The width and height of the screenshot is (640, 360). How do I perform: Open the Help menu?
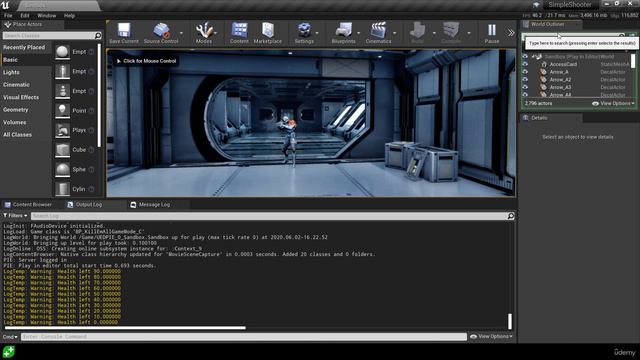point(69,16)
